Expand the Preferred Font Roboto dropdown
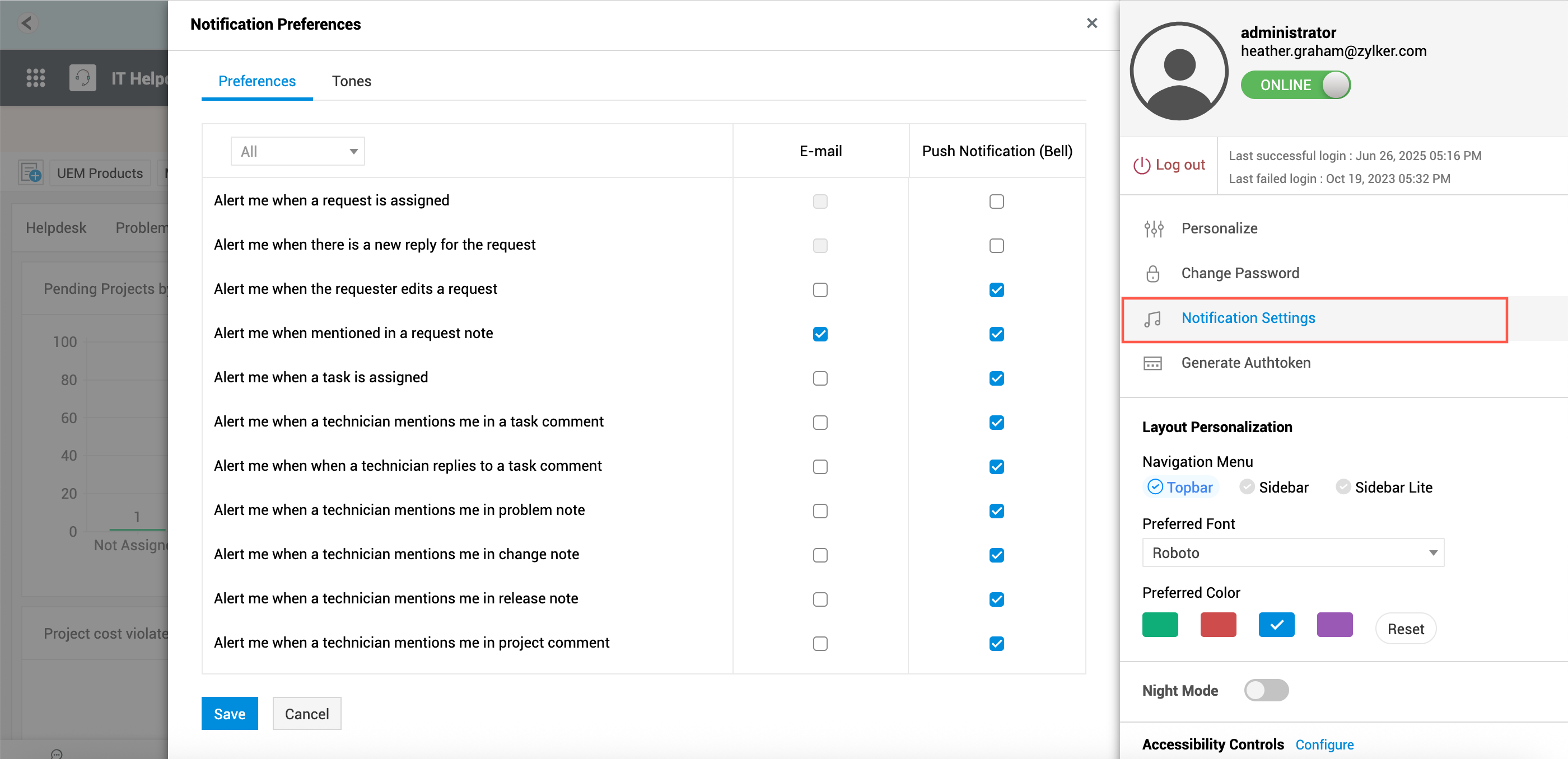This screenshot has width=1568, height=759. coord(1292,553)
